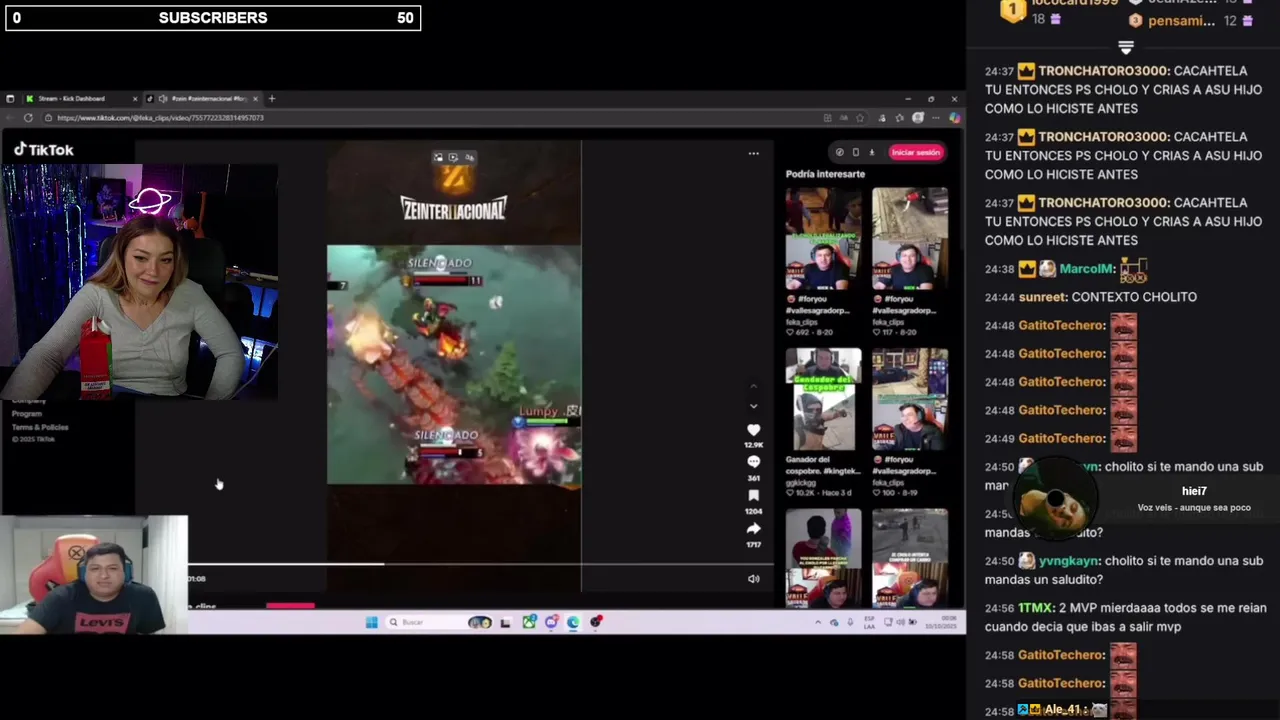Click the browser back arrow
The width and height of the screenshot is (1280, 720).
(x=10, y=118)
